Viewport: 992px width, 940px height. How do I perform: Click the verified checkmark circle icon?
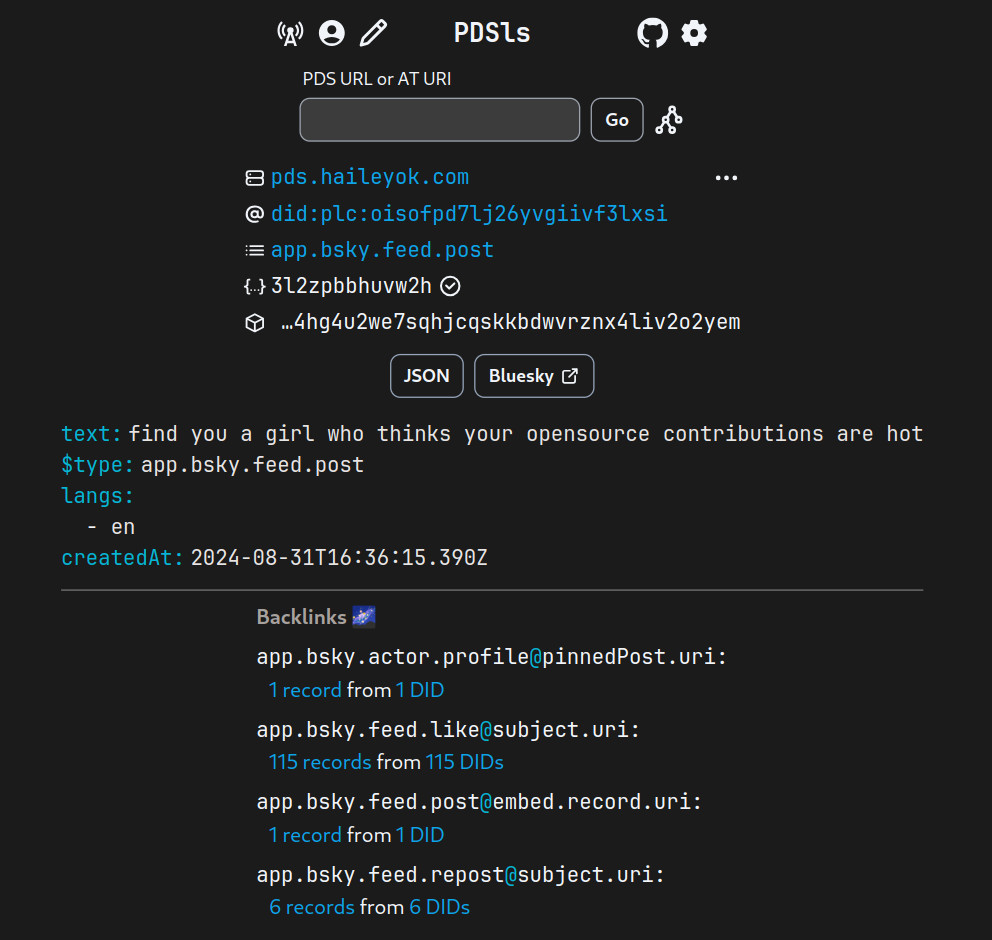click(450, 287)
